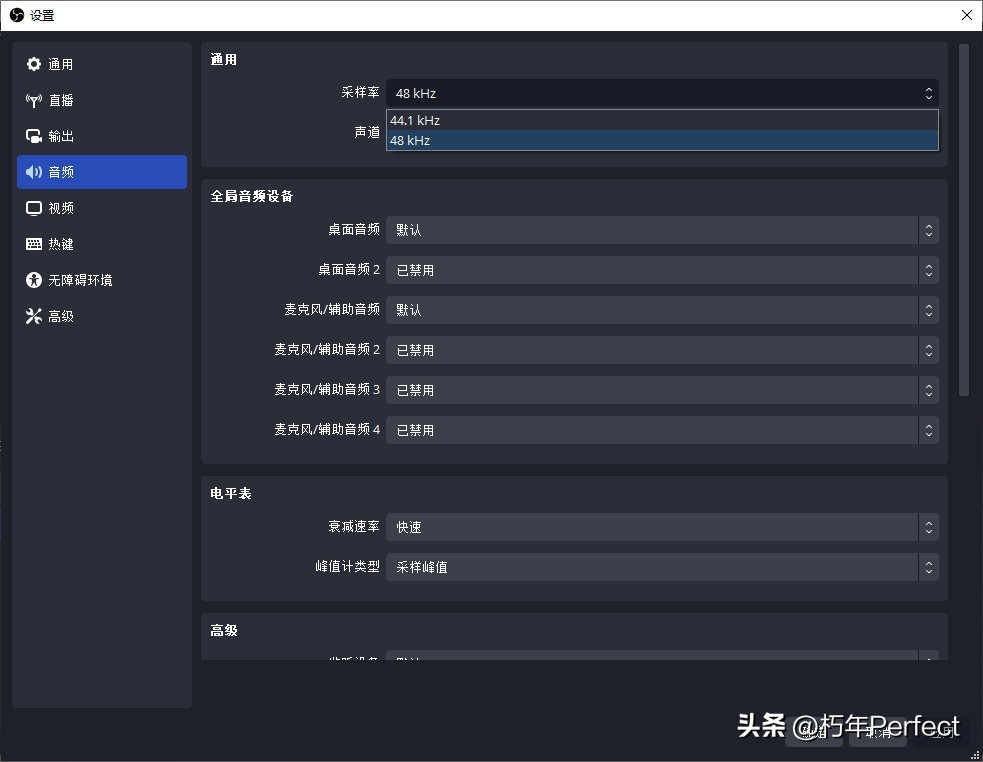Screen dimensions: 983x762
Task: Open the 麦克风/辅助音频 2 dropdown
Action: pyautogui.click(x=660, y=350)
